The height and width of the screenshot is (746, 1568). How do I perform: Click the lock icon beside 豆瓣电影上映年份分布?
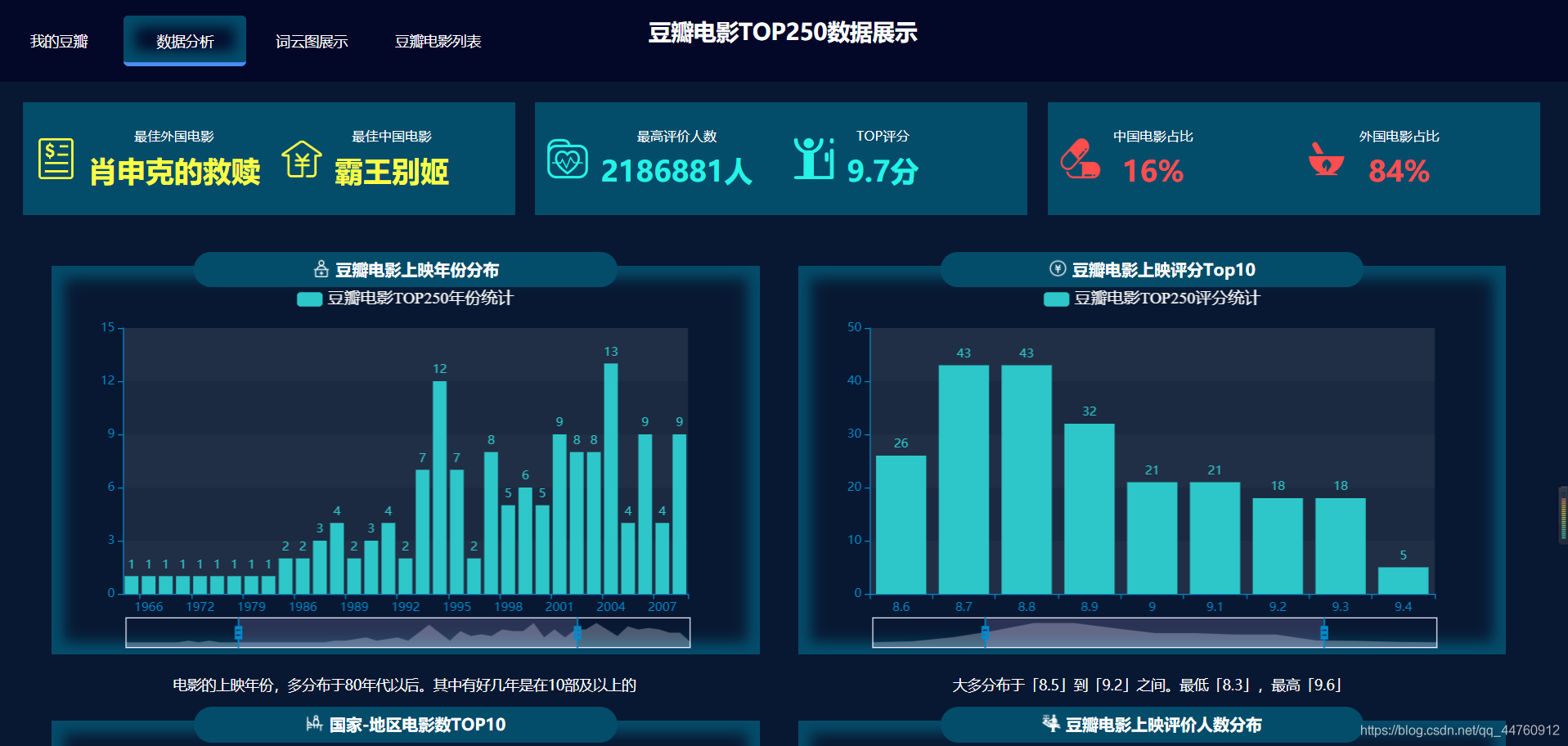click(x=321, y=268)
